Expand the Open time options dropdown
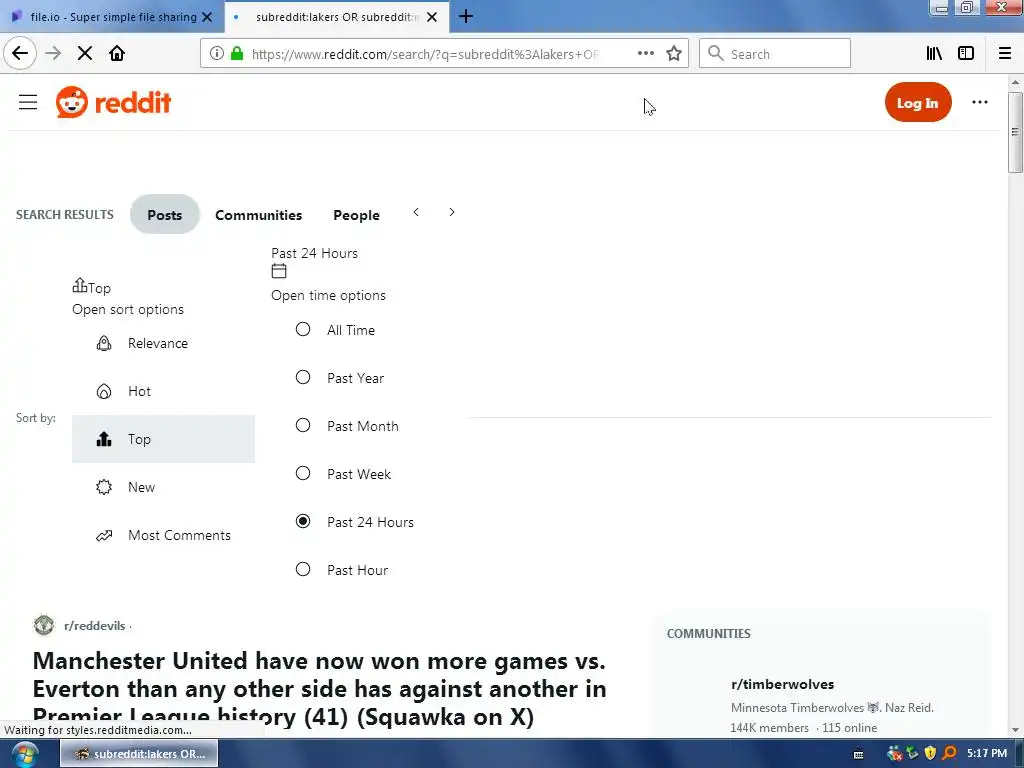Image resolution: width=1024 pixels, height=768 pixels. pos(328,295)
